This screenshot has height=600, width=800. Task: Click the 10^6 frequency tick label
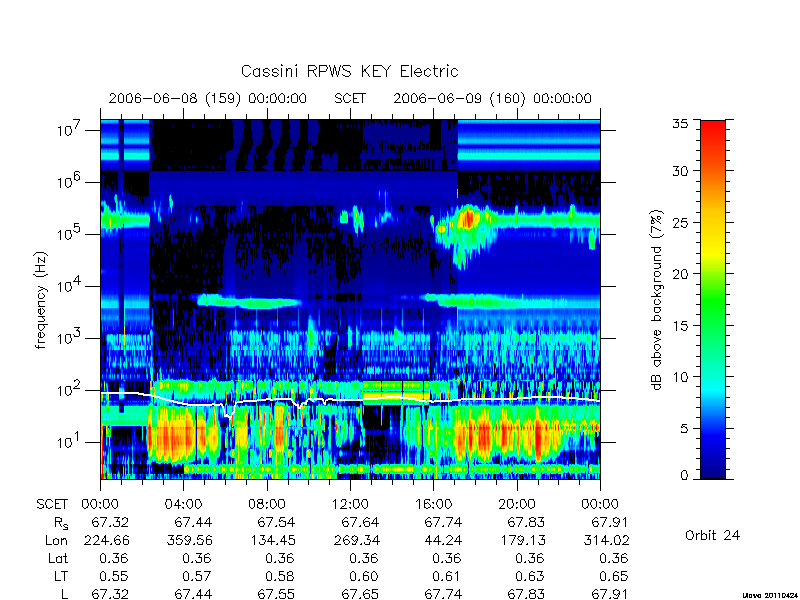tap(68, 182)
